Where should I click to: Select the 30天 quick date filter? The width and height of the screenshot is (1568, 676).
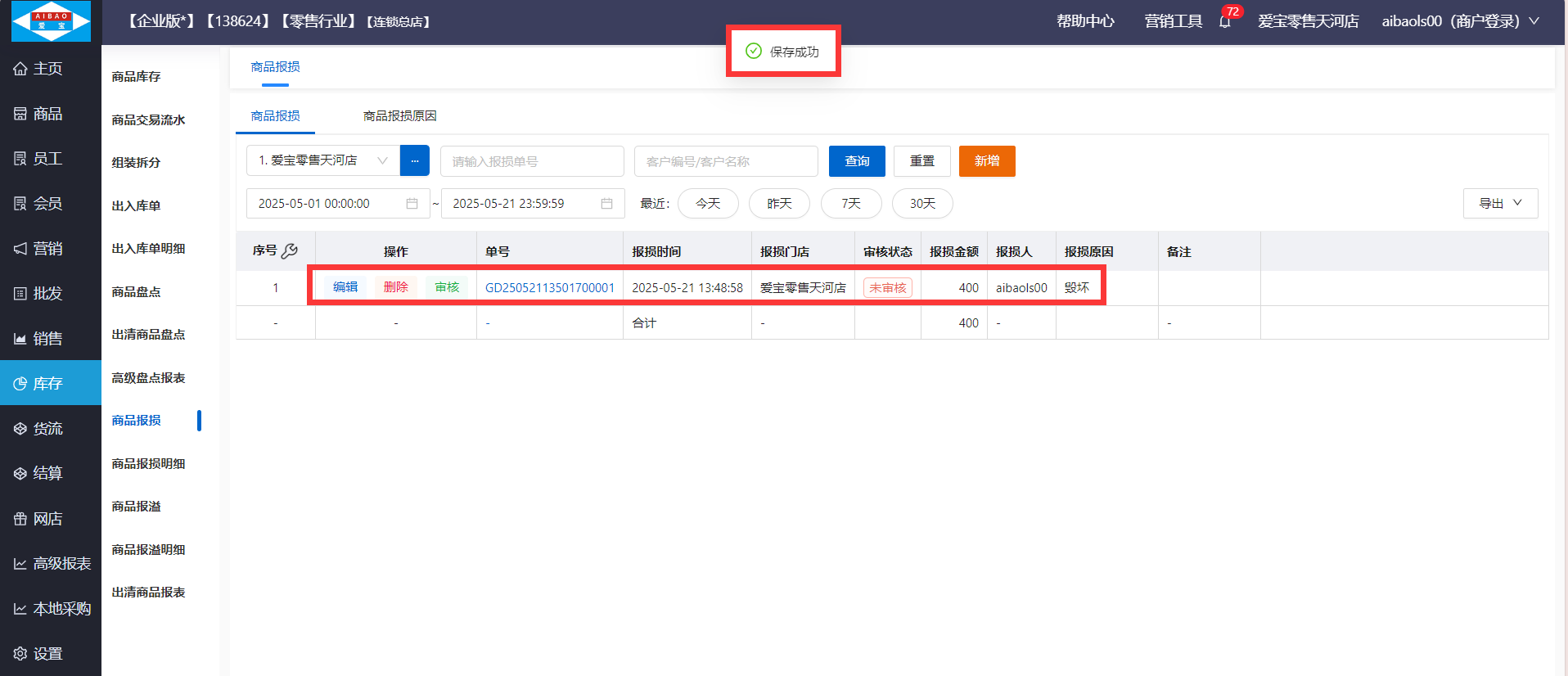tap(922, 204)
